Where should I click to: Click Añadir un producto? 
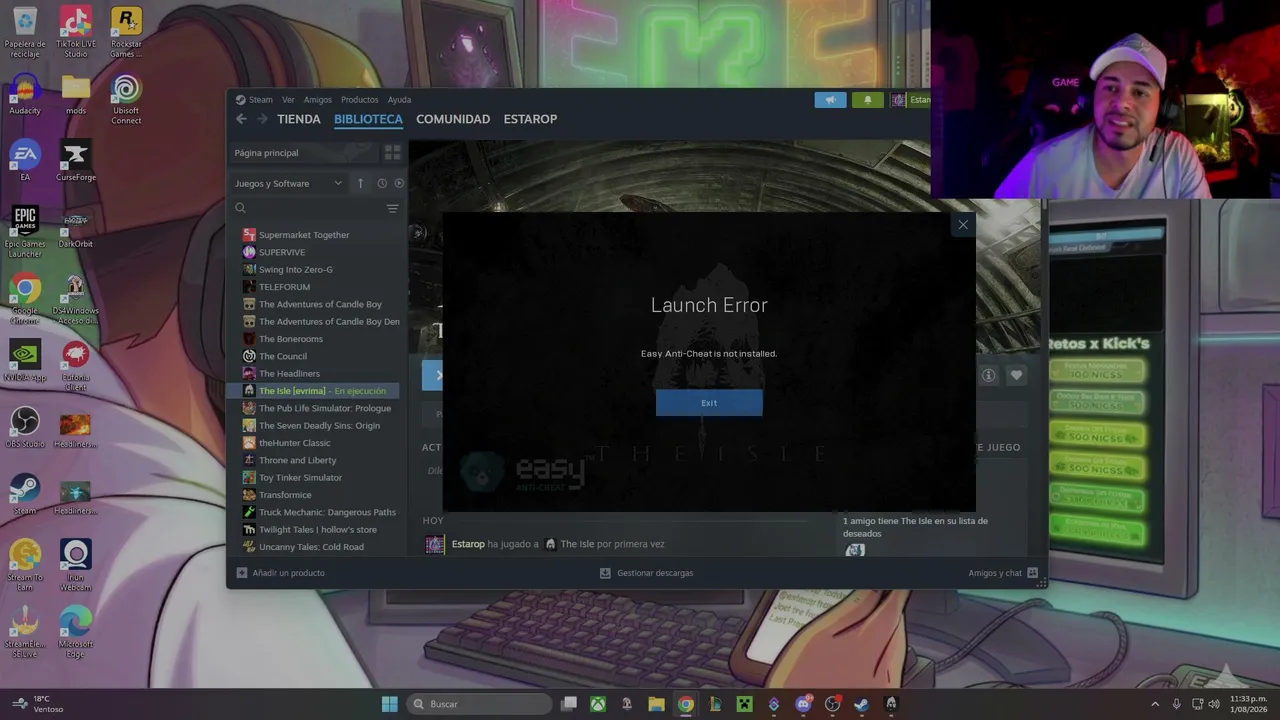[x=280, y=573]
